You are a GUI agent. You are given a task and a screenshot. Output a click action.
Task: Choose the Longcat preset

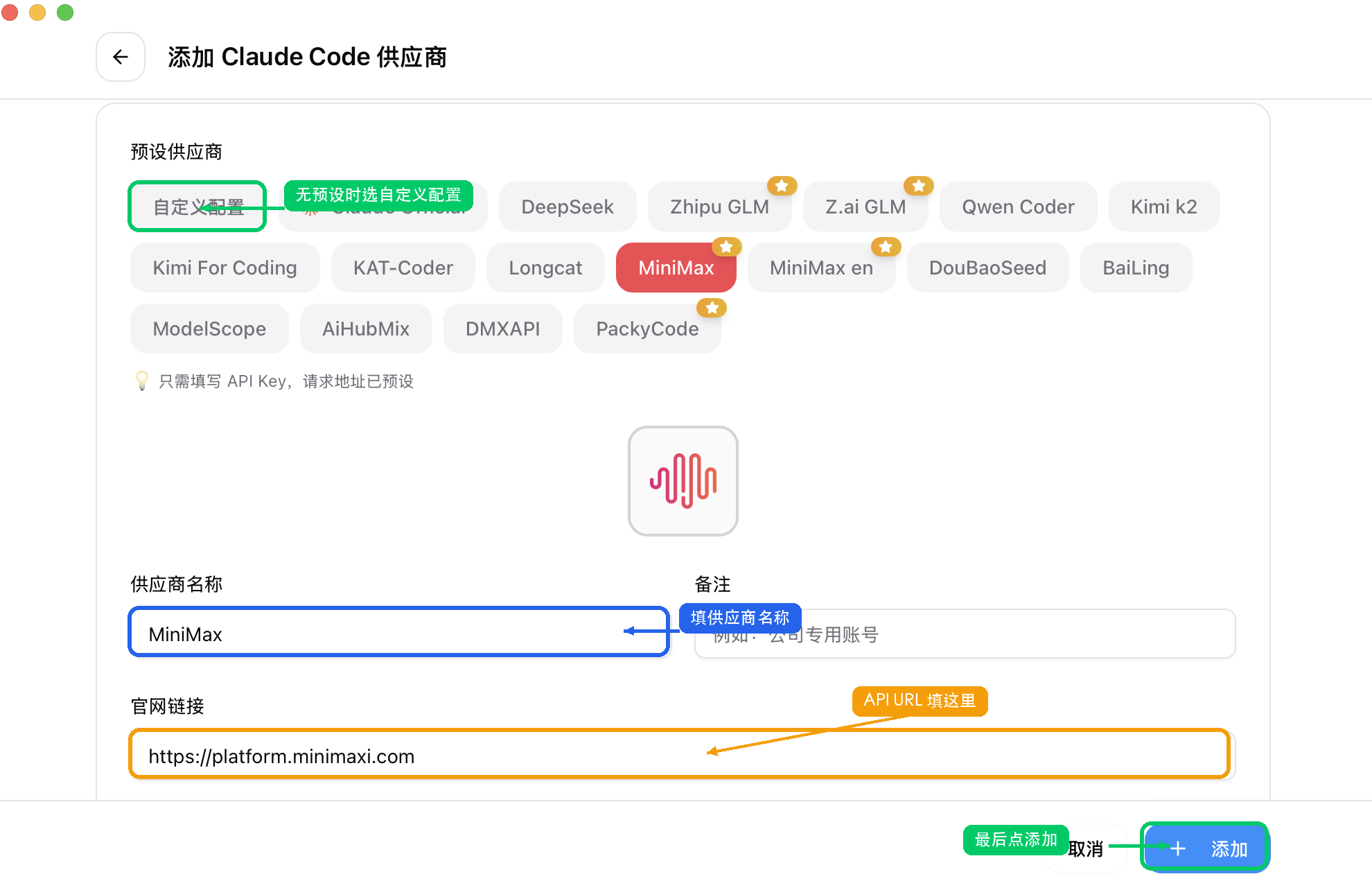(x=545, y=268)
